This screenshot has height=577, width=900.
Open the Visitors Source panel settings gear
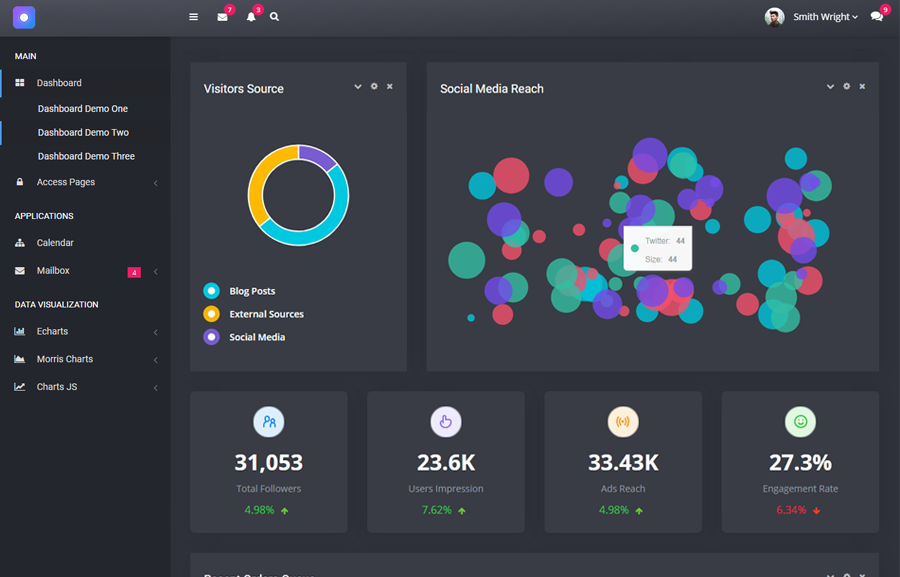[x=373, y=87]
